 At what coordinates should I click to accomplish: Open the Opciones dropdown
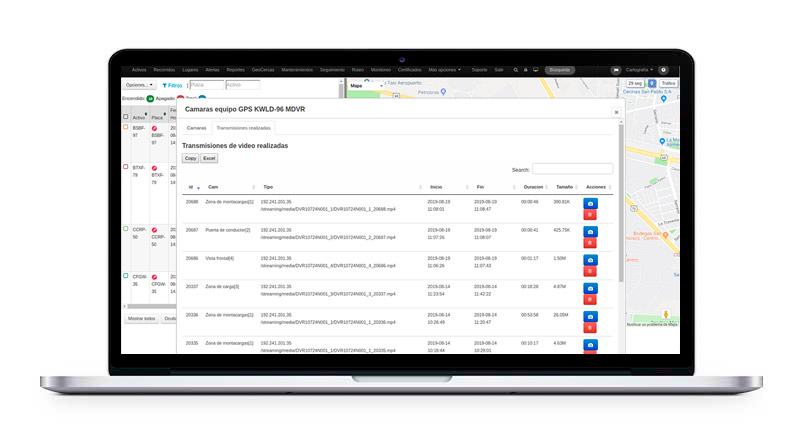[139, 85]
